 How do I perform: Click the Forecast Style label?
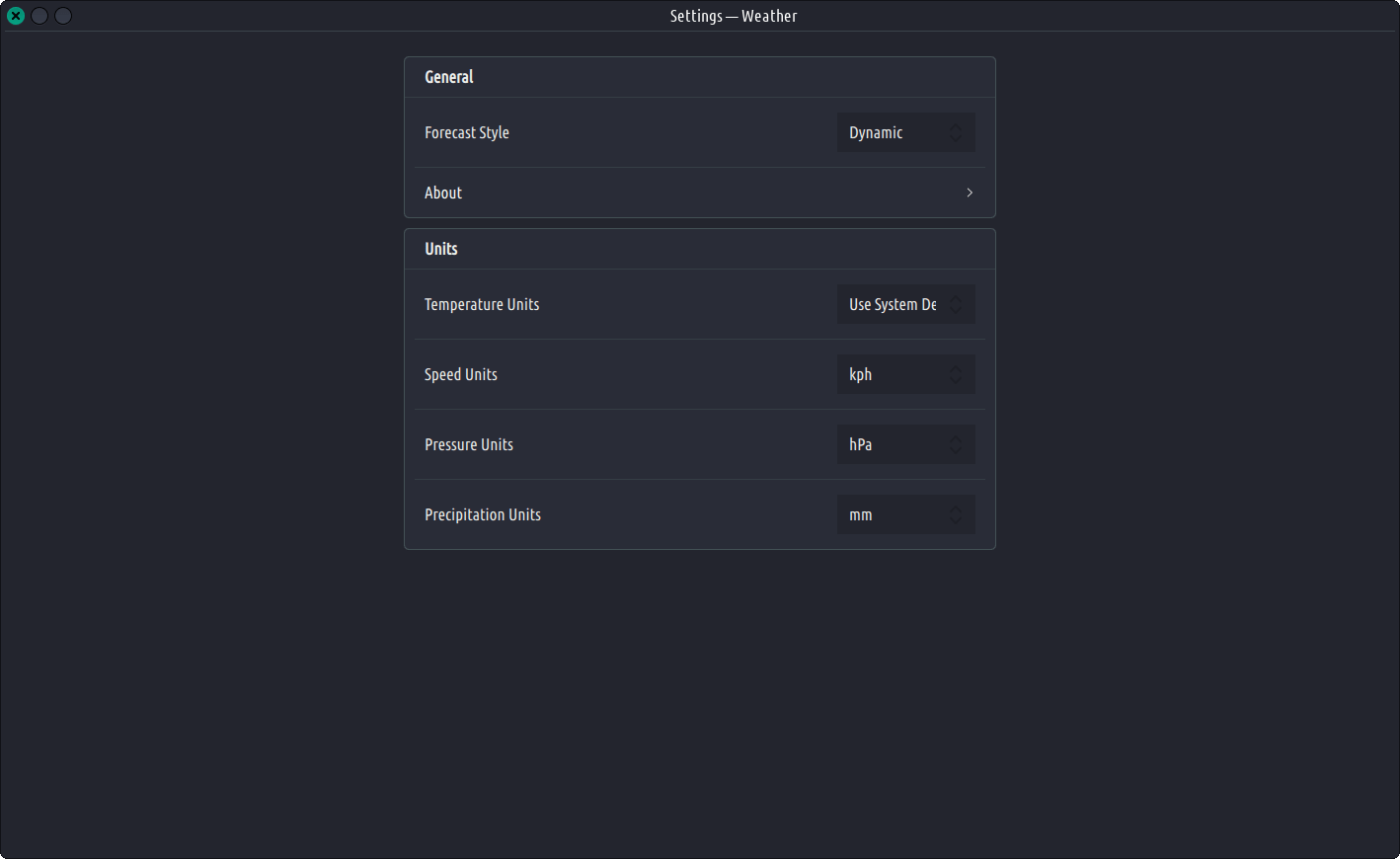coord(467,132)
